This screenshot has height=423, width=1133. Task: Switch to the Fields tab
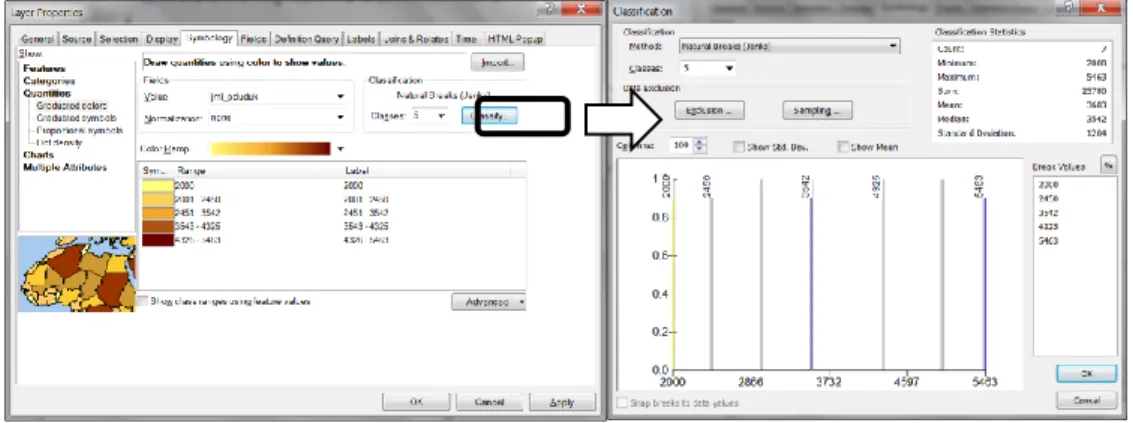coord(254,39)
